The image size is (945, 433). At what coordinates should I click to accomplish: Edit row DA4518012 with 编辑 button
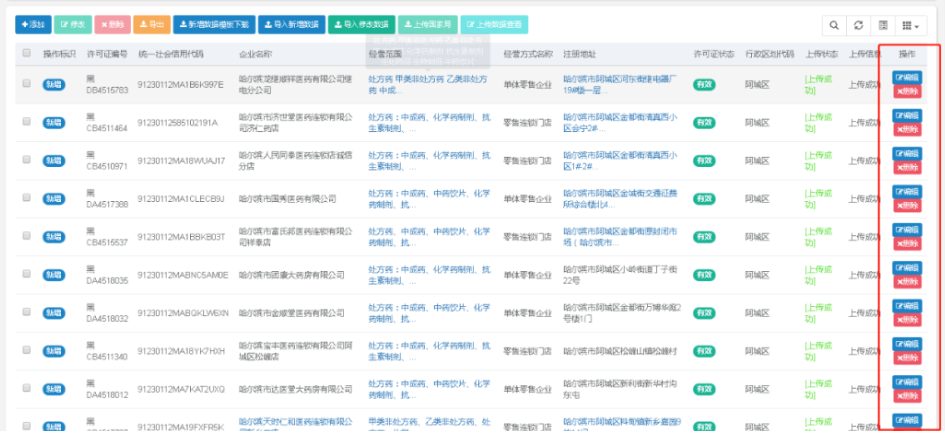[x=907, y=382]
